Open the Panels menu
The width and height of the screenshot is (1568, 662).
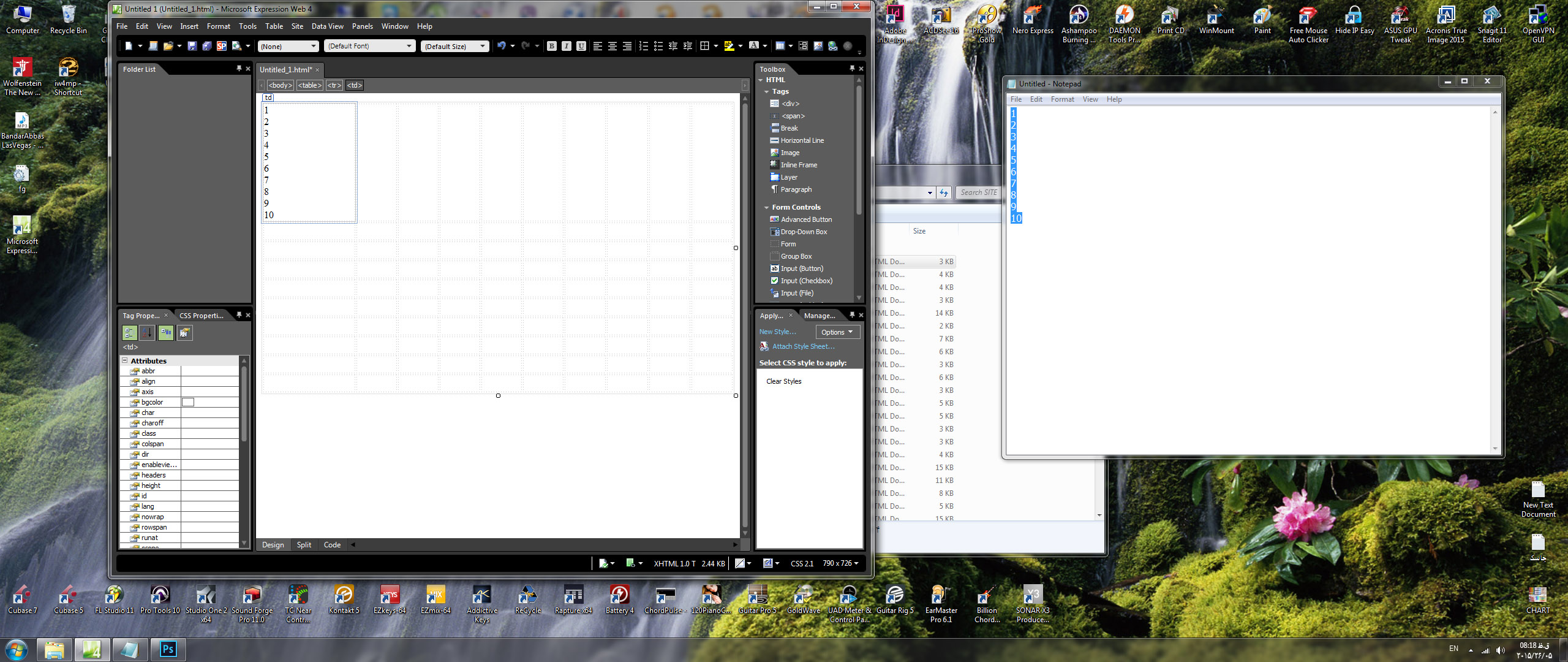[x=363, y=26]
